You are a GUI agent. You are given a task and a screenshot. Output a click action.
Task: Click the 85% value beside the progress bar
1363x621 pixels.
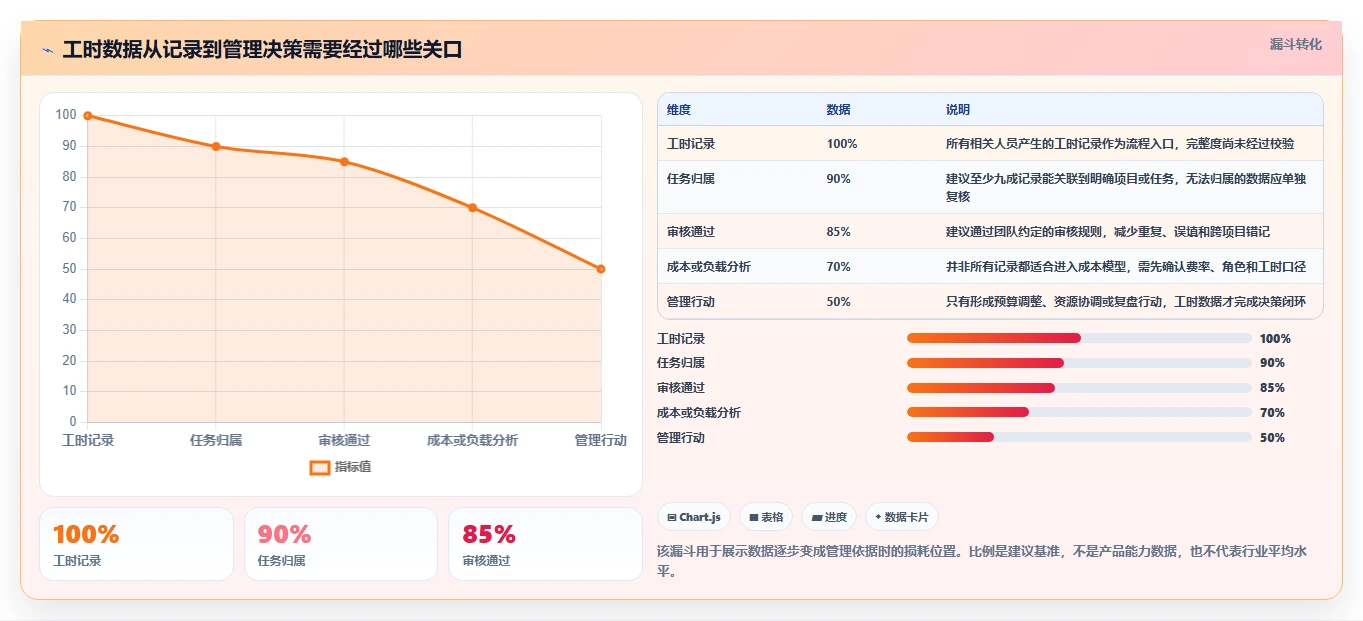coord(1272,388)
